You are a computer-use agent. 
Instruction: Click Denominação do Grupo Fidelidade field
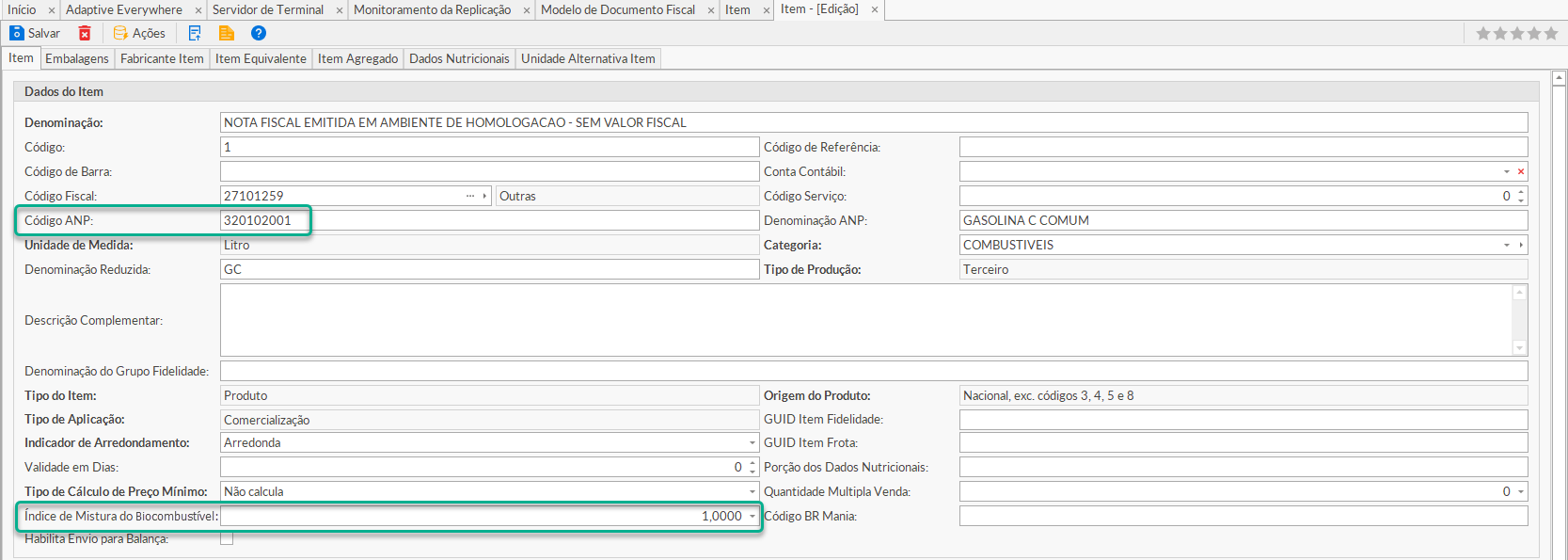(x=874, y=371)
